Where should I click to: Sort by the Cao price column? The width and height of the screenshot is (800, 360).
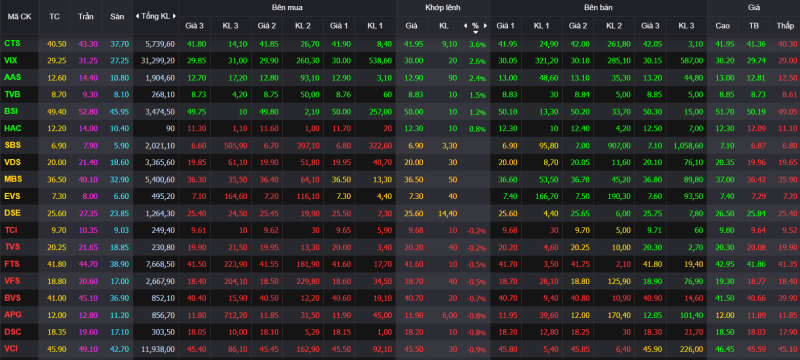coord(722,25)
